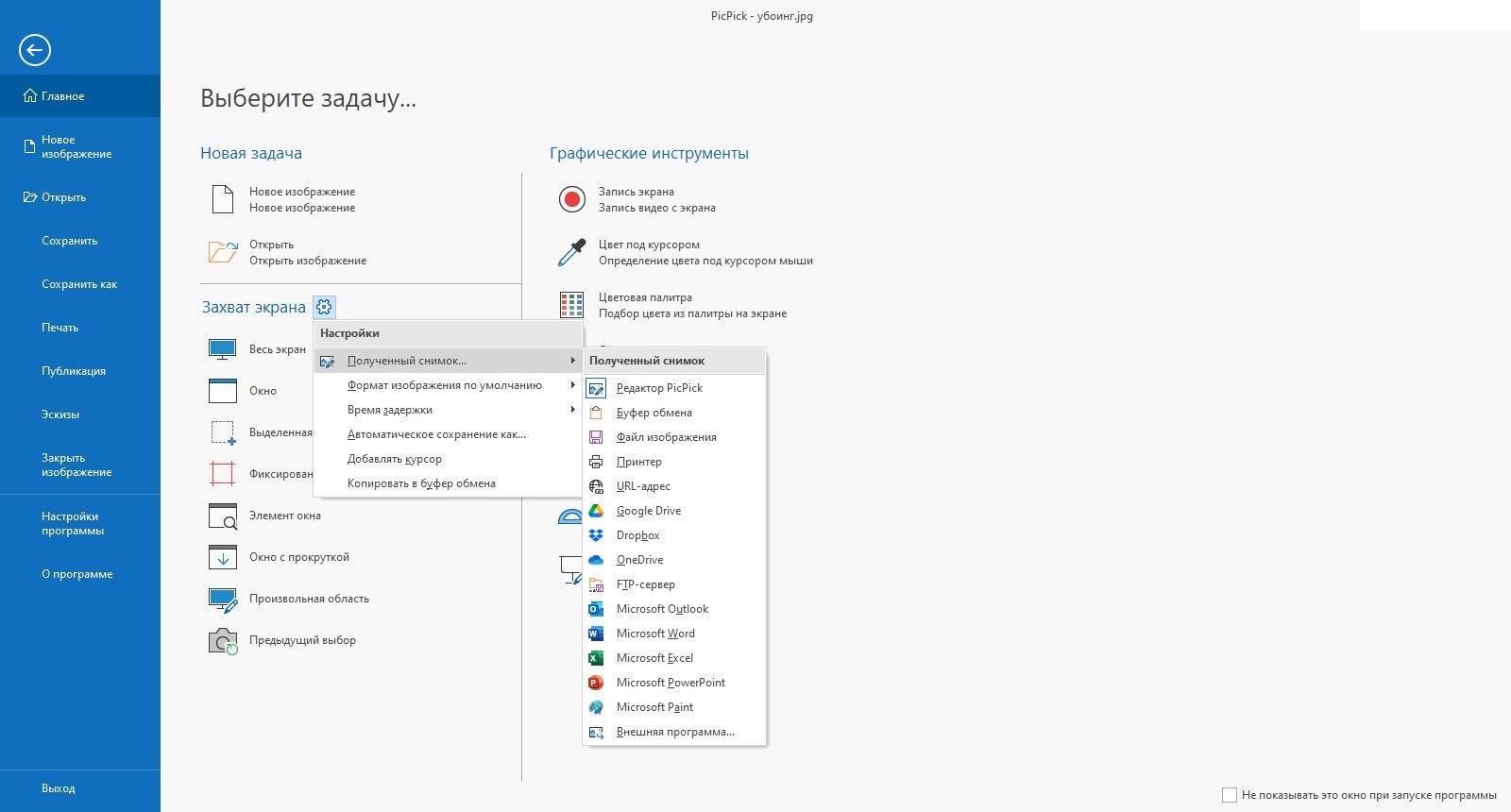
Task: Expand 'Полученный снимок...' submenu arrow
Action: click(x=572, y=361)
